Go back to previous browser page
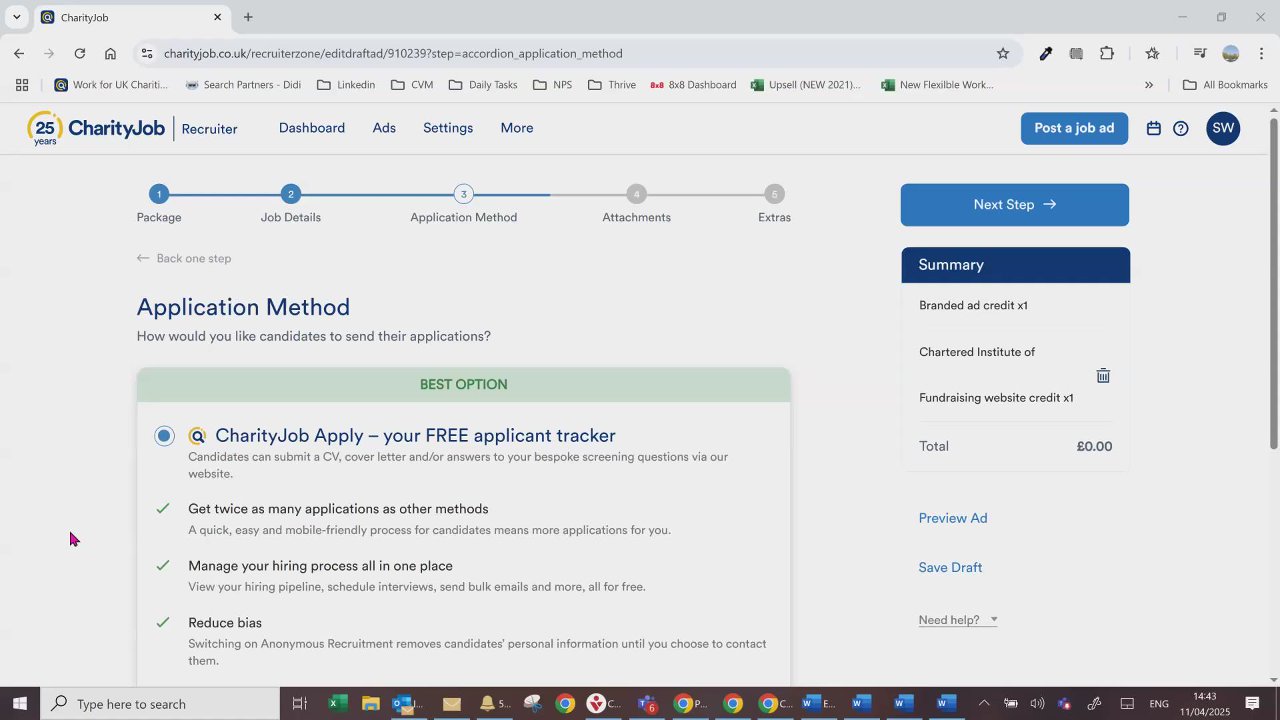Screen dimensions: 1280x720 (19, 54)
